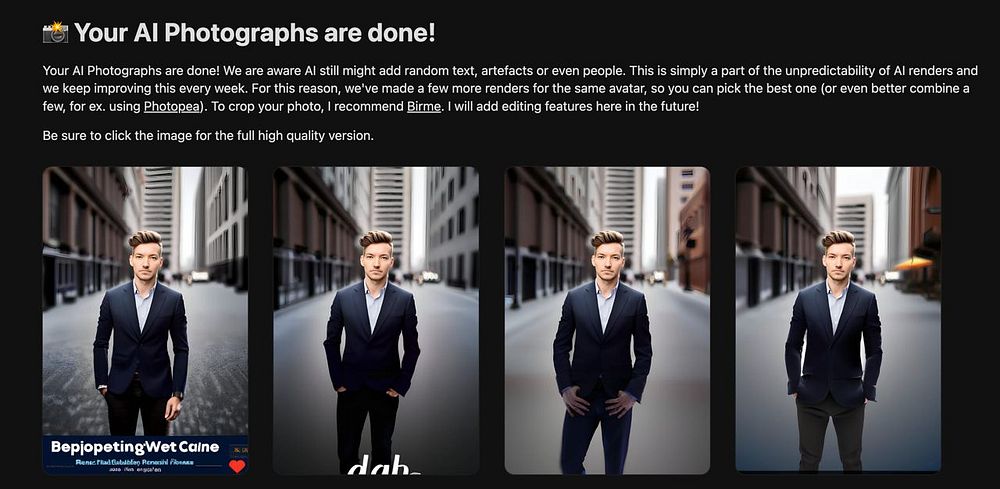The height and width of the screenshot is (489, 1000).
Task: Click the man's face in the fourth photo
Action: [839, 263]
